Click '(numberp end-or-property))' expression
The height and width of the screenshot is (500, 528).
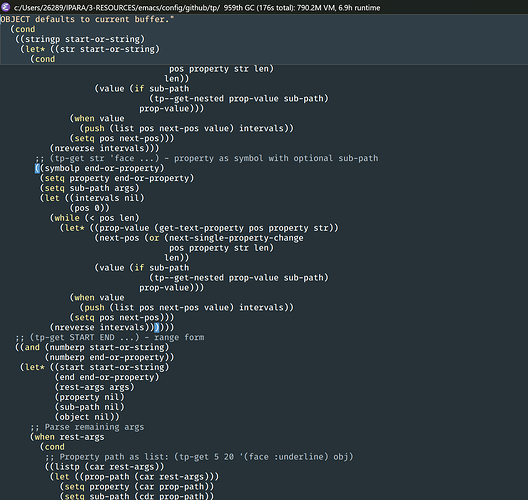tap(109, 357)
